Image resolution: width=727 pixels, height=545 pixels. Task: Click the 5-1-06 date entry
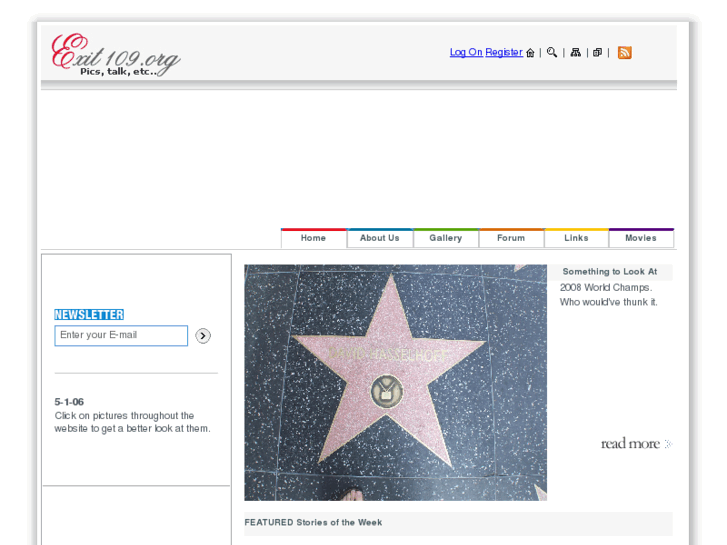click(69, 402)
